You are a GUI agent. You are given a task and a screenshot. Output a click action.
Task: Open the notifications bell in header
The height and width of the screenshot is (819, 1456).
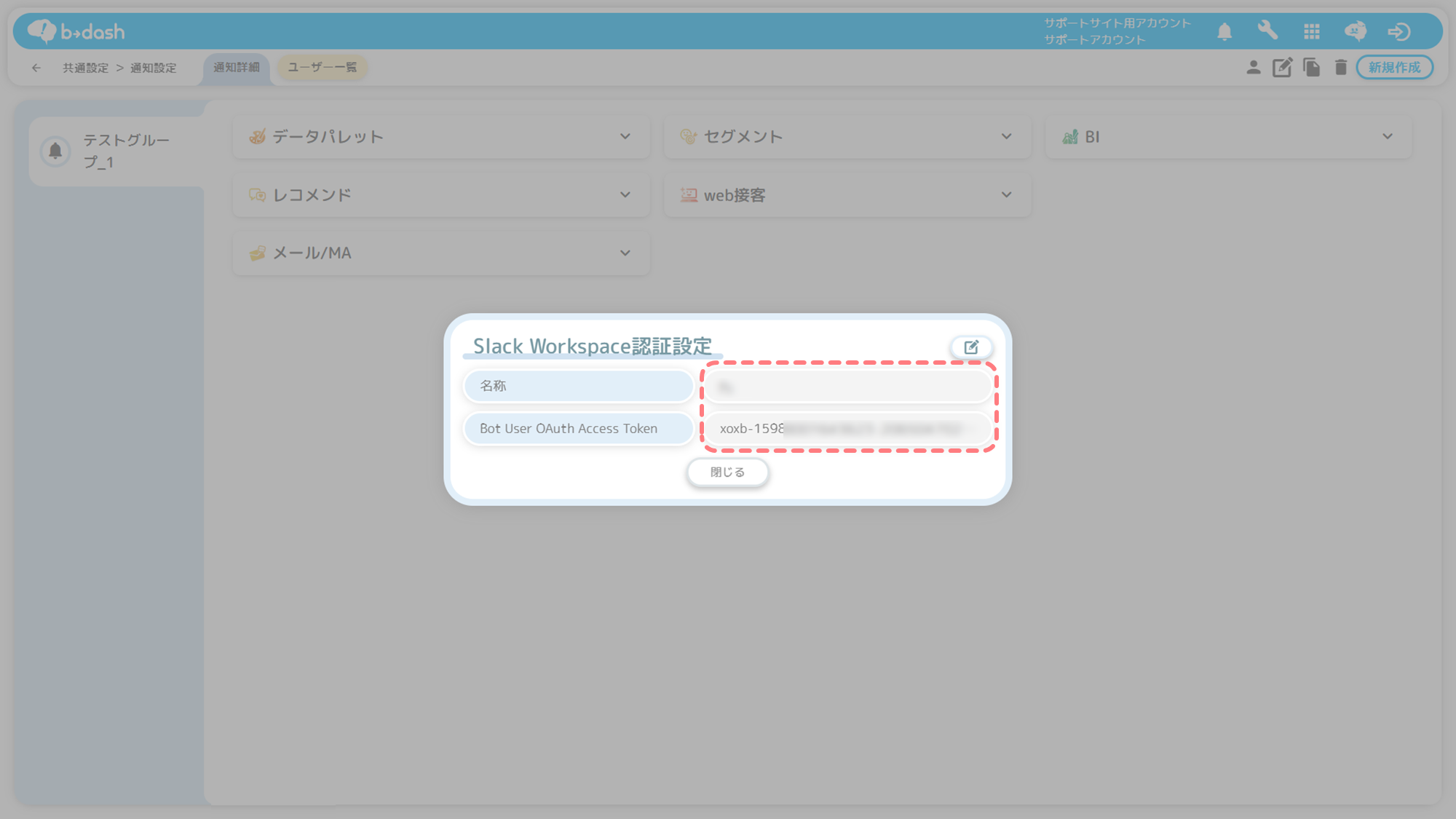1224,31
